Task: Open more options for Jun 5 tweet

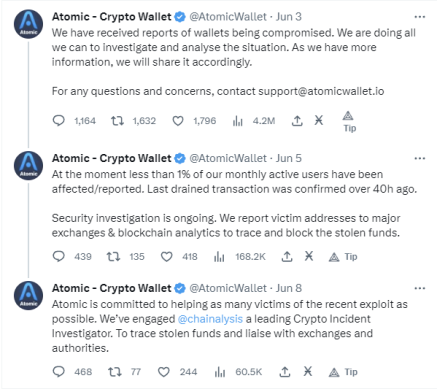Action: pyautogui.click(x=420, y=158)
